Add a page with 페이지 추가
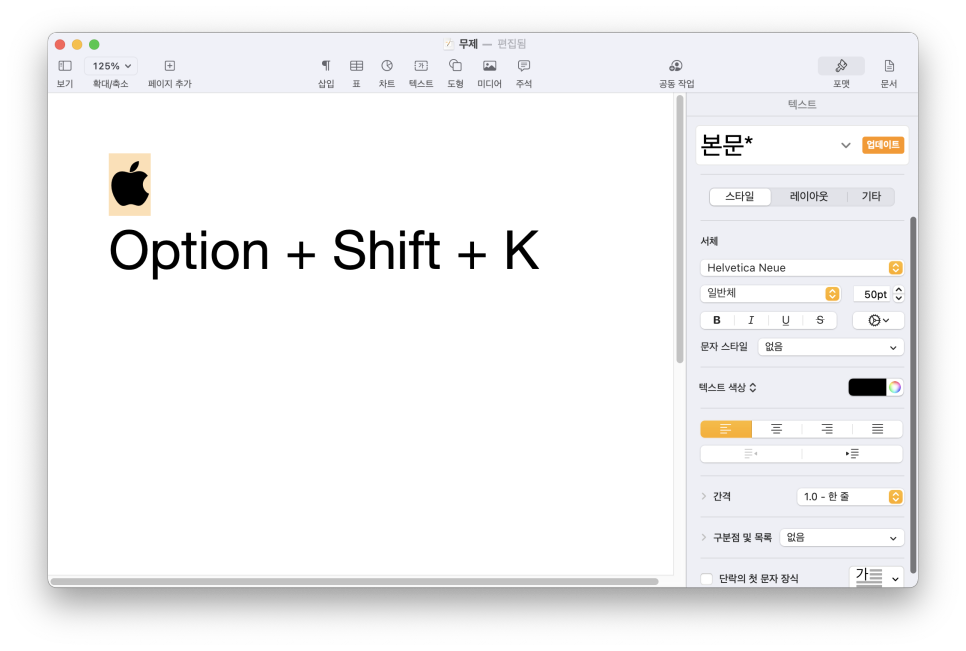The image size is (966, 651). pos(169,66)
